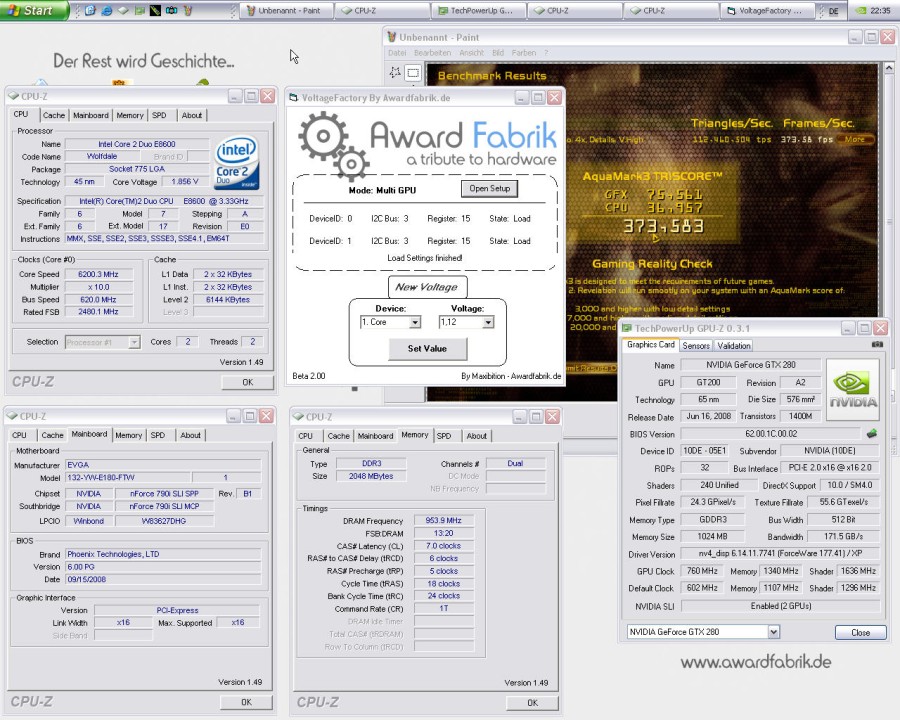Open Mainboard tab in CPU-Z memory window
The height and width of the screenshot is (720, 900).
(375, 436)
